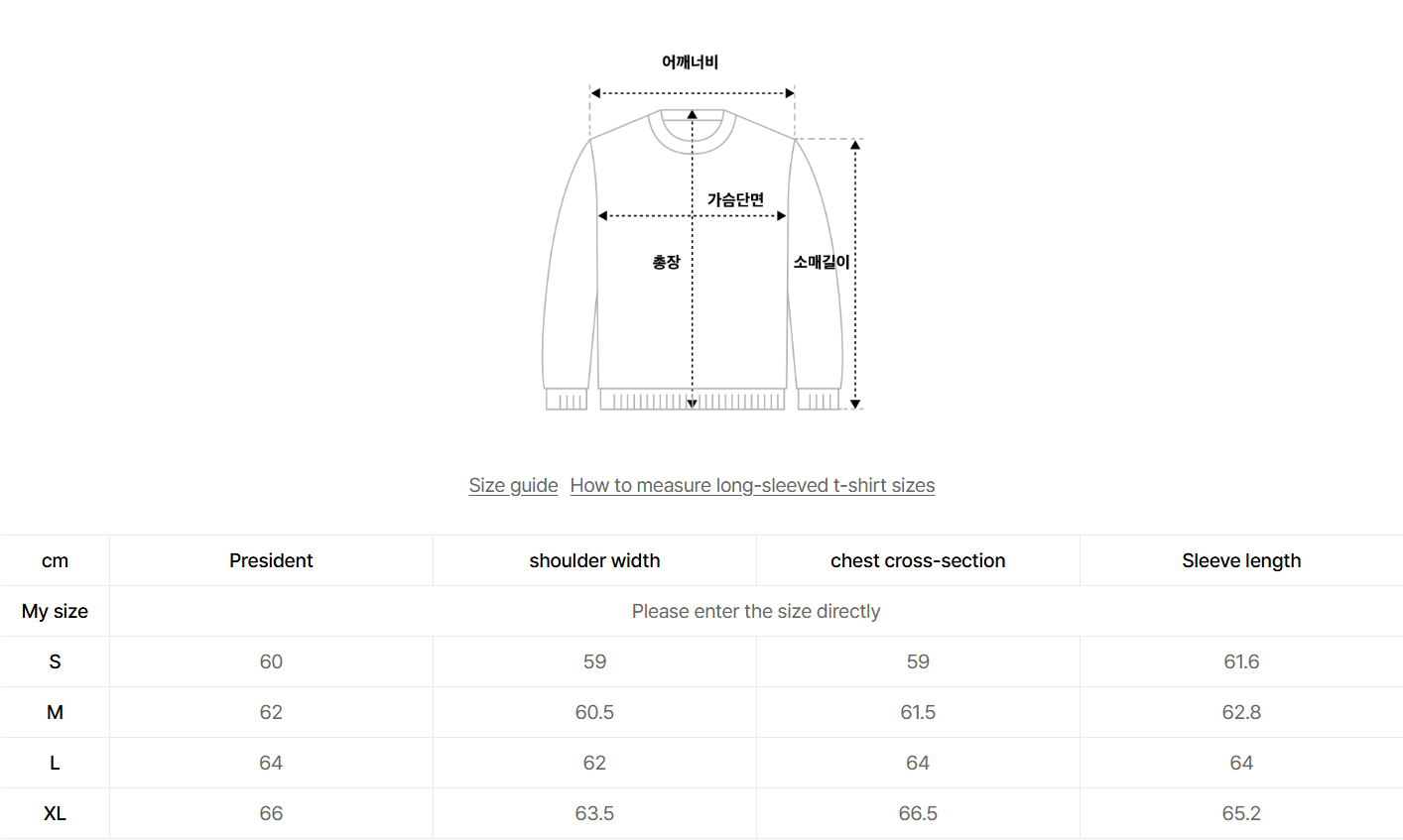This screenshot has width=1403, height=840.
Task: Select the M size row label
Action: [55, 712]
